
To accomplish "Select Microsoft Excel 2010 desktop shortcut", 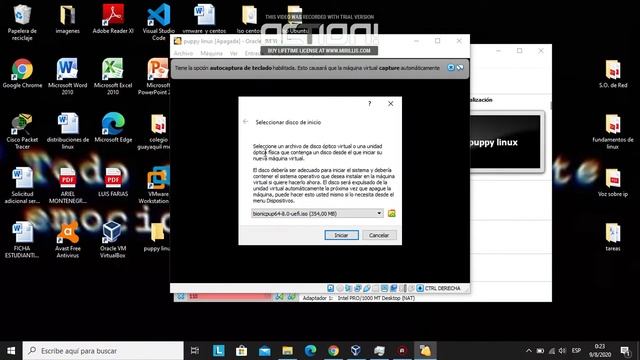I will click(x=113, y=77).
